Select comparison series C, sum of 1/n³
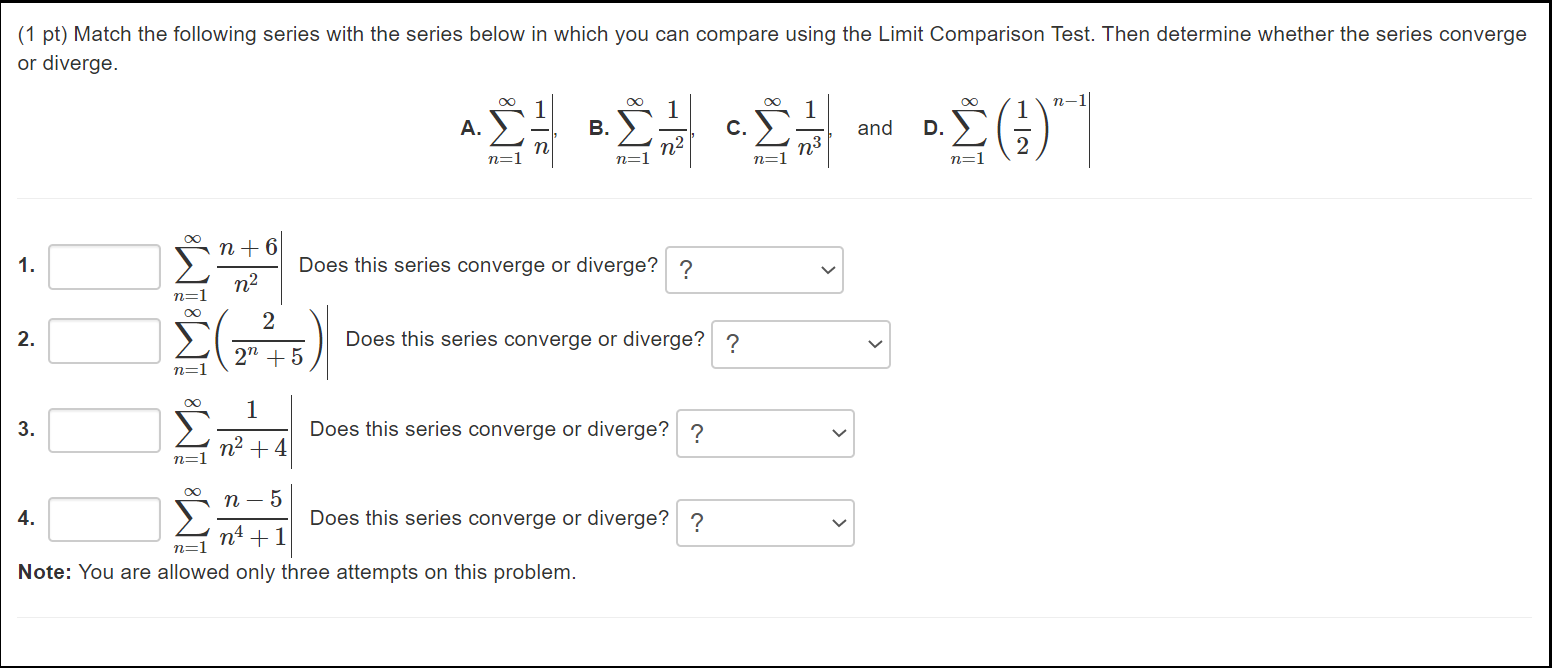Image resolution: width=1553 pixels, height=668 pixels. 778,129
